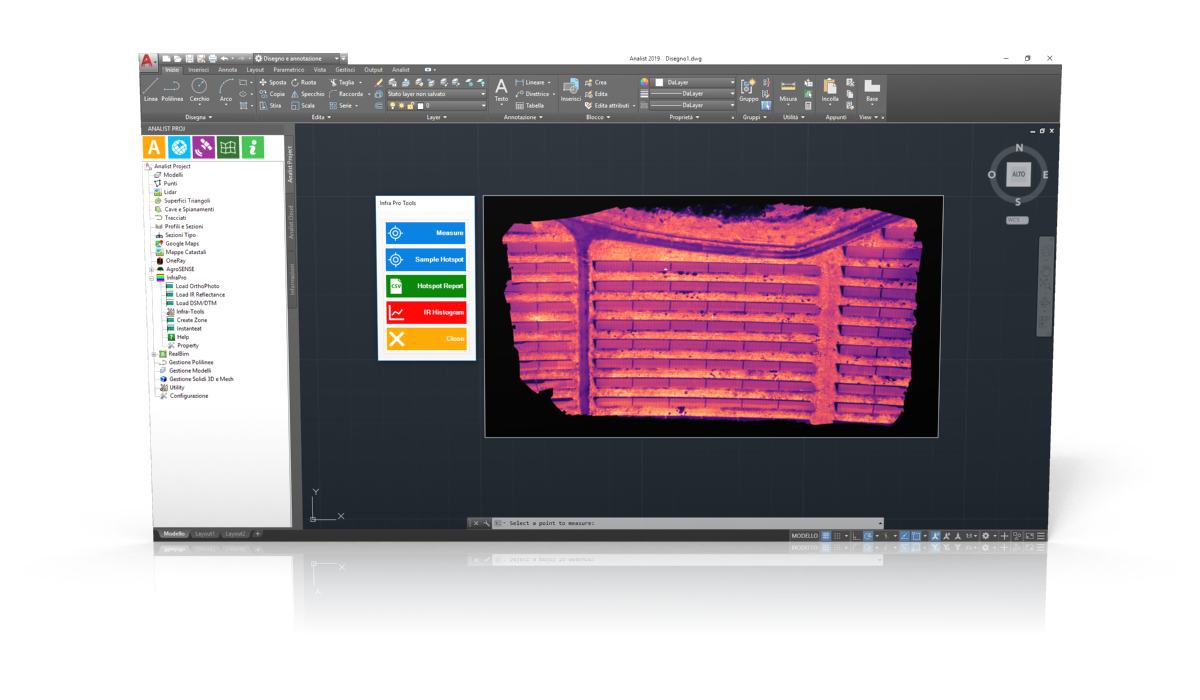Click the Taglia trim tool
The width and height of the screenshot is (1200, 700).
pyautogui.click(x=342, y=82)
